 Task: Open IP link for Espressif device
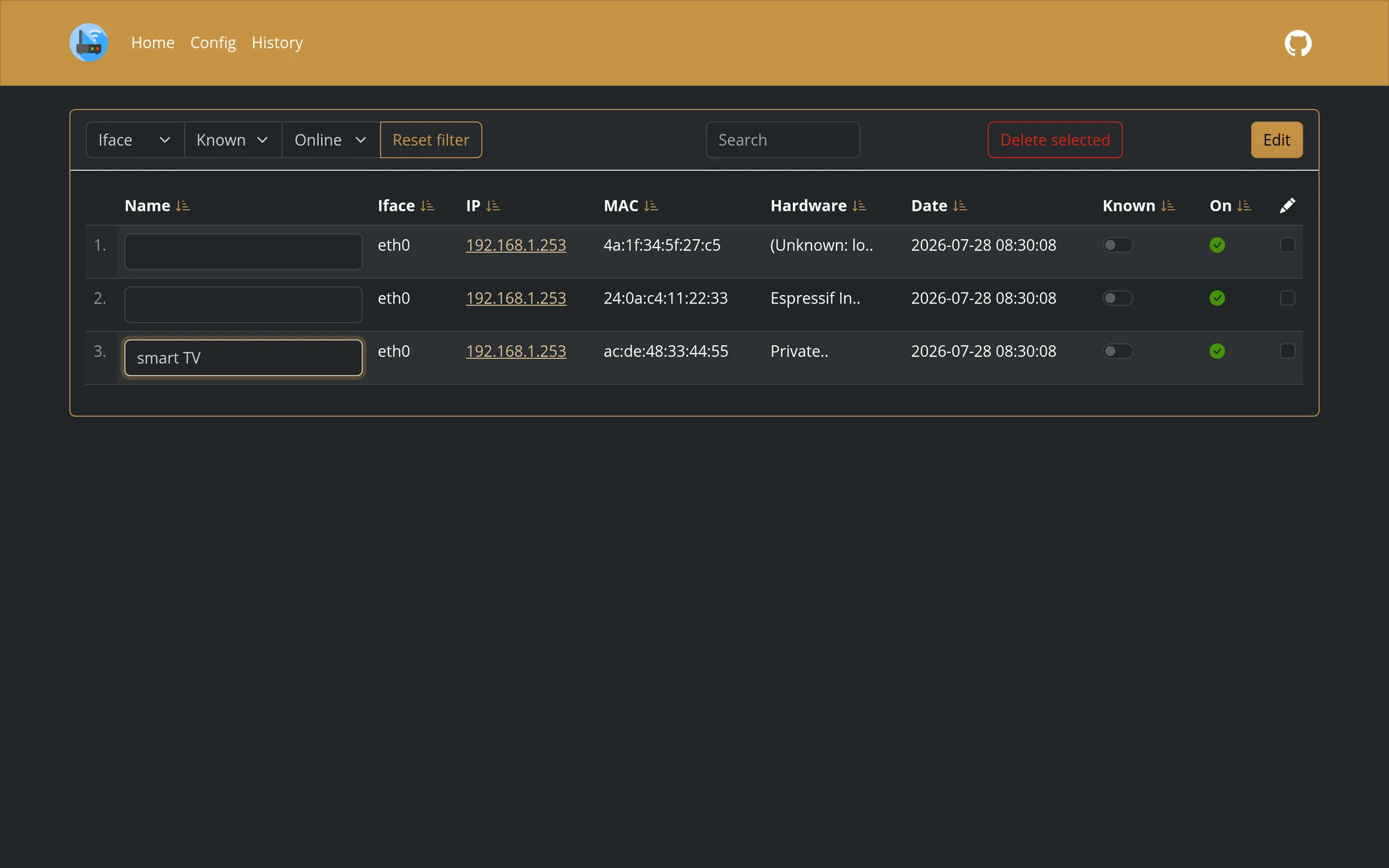[x=516, y=298]
